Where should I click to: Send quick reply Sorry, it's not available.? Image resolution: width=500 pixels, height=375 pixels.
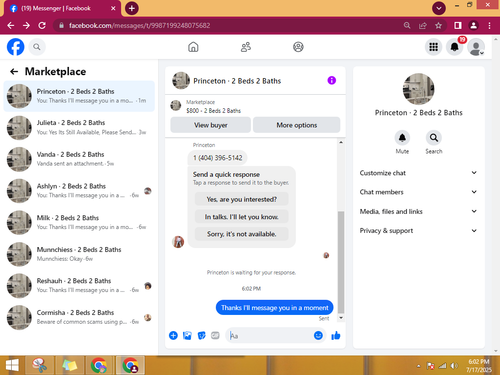point(242,234)
